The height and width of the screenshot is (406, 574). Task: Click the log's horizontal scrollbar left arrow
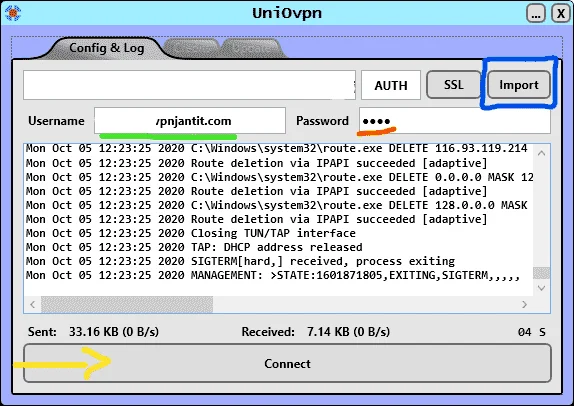tap(33, 305)
